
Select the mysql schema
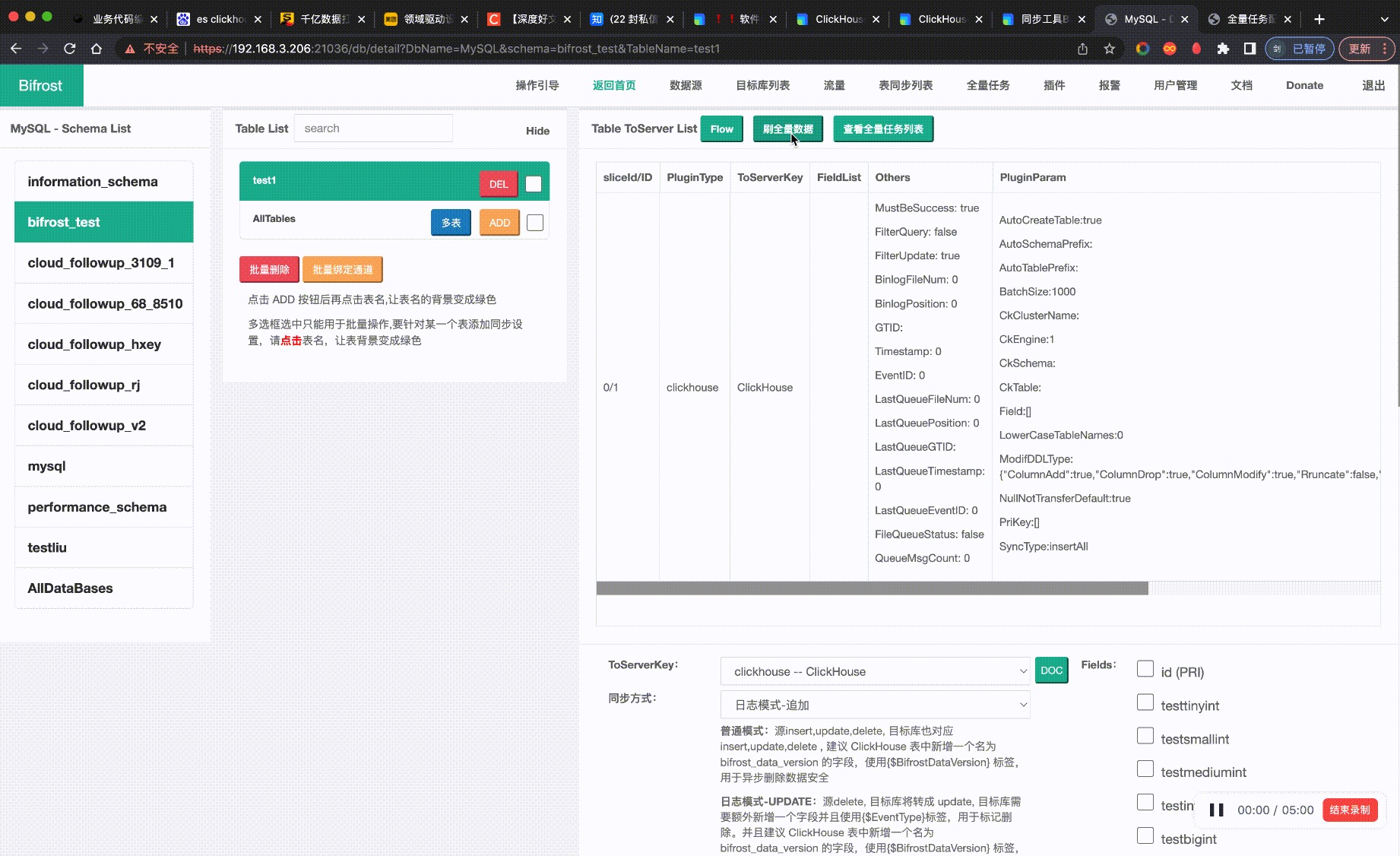pos(103,466)
